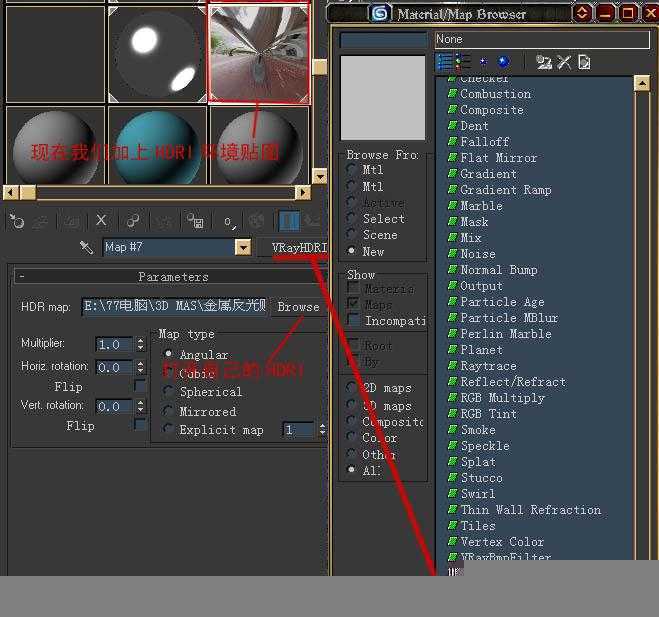Select the Spherical map type
The image size is (659, 617).
pos(168,391)
